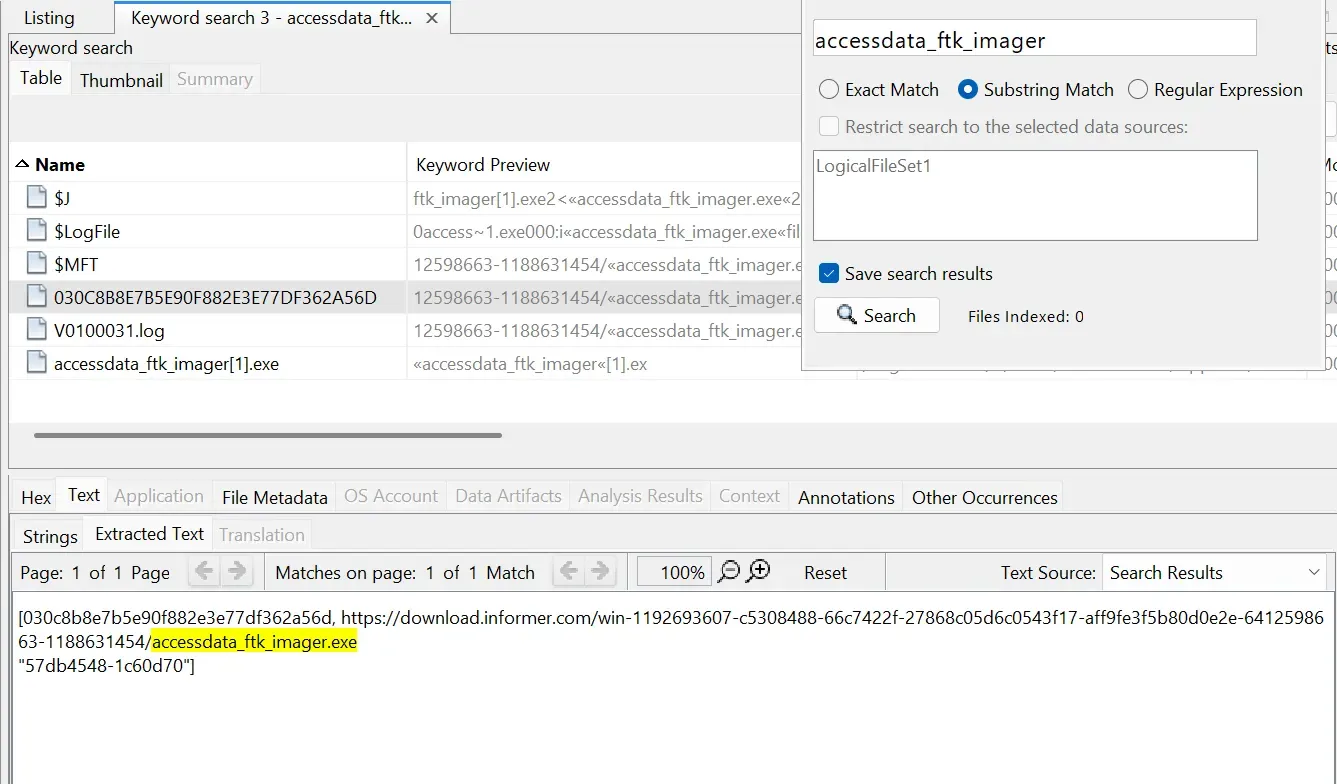Viewport: 1337px width, 784px height.
Task: Go to next page arrow
Action: pyautogui.click(x=237, y=571)
